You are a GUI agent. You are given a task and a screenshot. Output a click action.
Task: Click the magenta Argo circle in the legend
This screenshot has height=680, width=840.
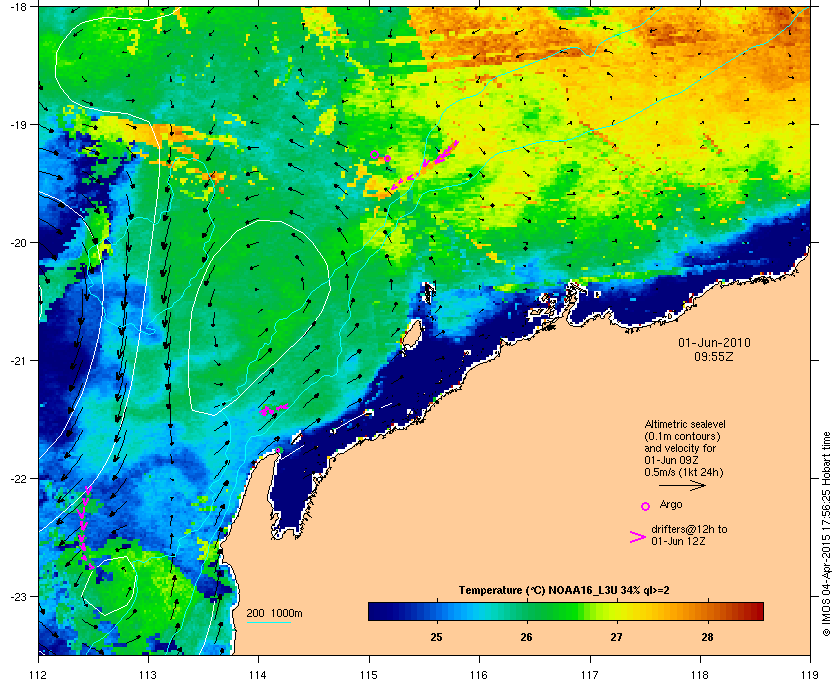click(646, 506)
